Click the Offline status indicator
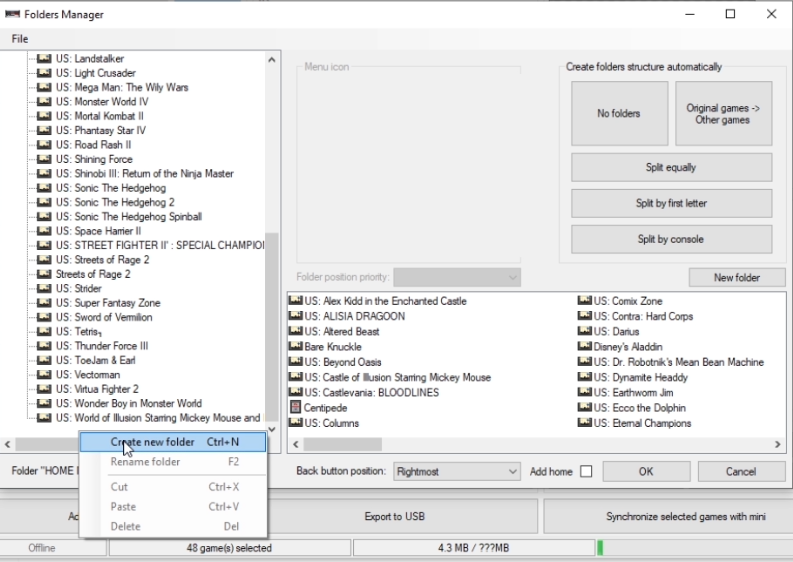 coord(41,548)
